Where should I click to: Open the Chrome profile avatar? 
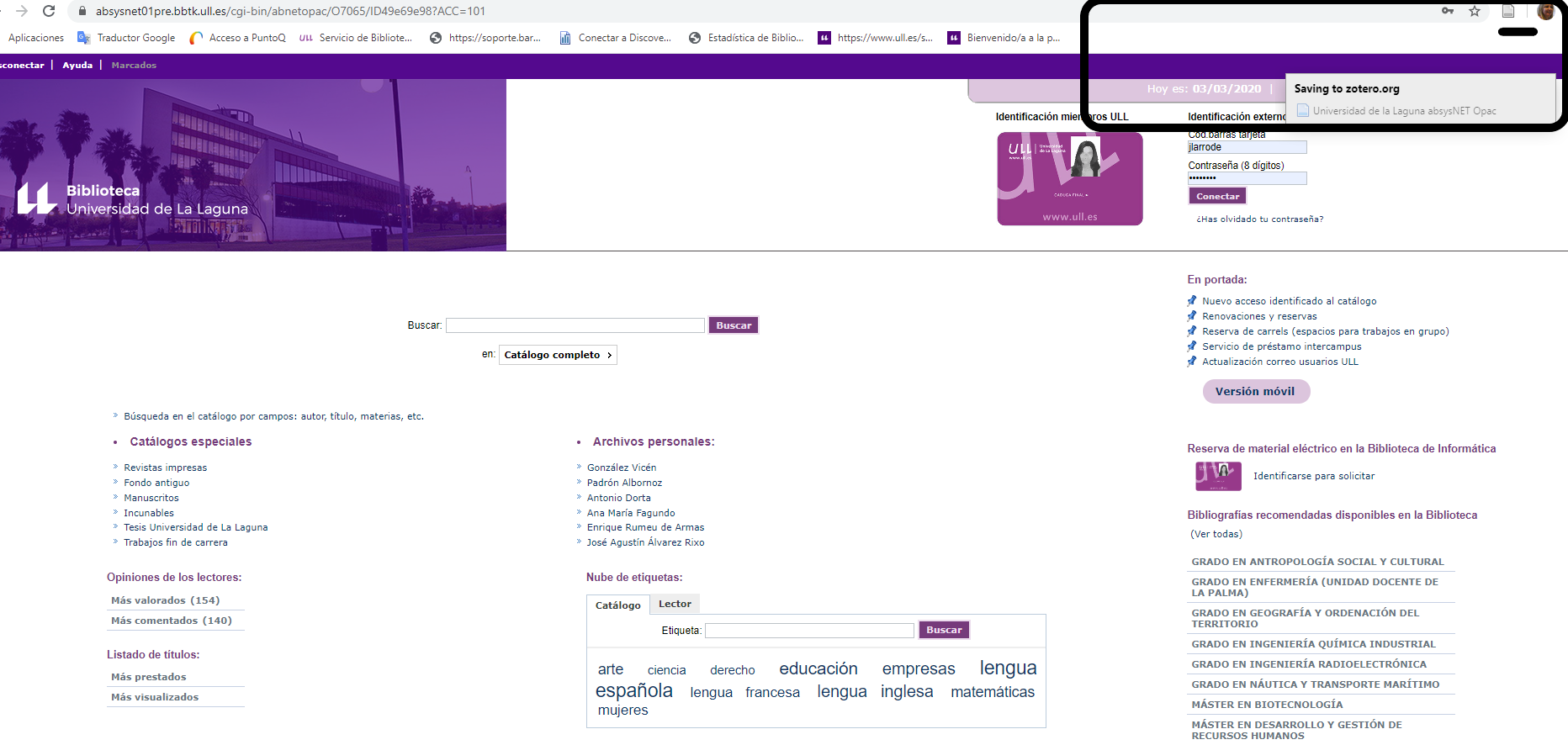coord(1545,11)
